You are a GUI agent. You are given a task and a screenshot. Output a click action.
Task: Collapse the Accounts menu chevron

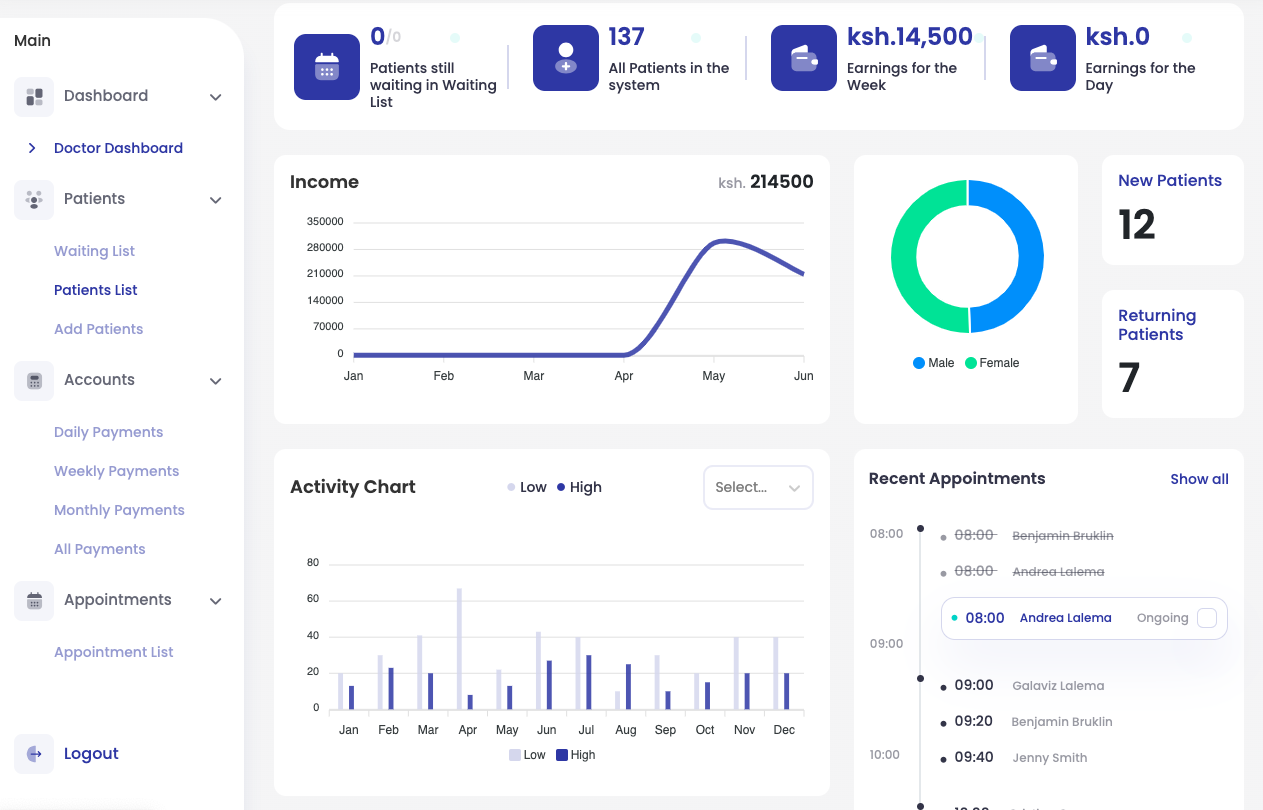point(215,381)
